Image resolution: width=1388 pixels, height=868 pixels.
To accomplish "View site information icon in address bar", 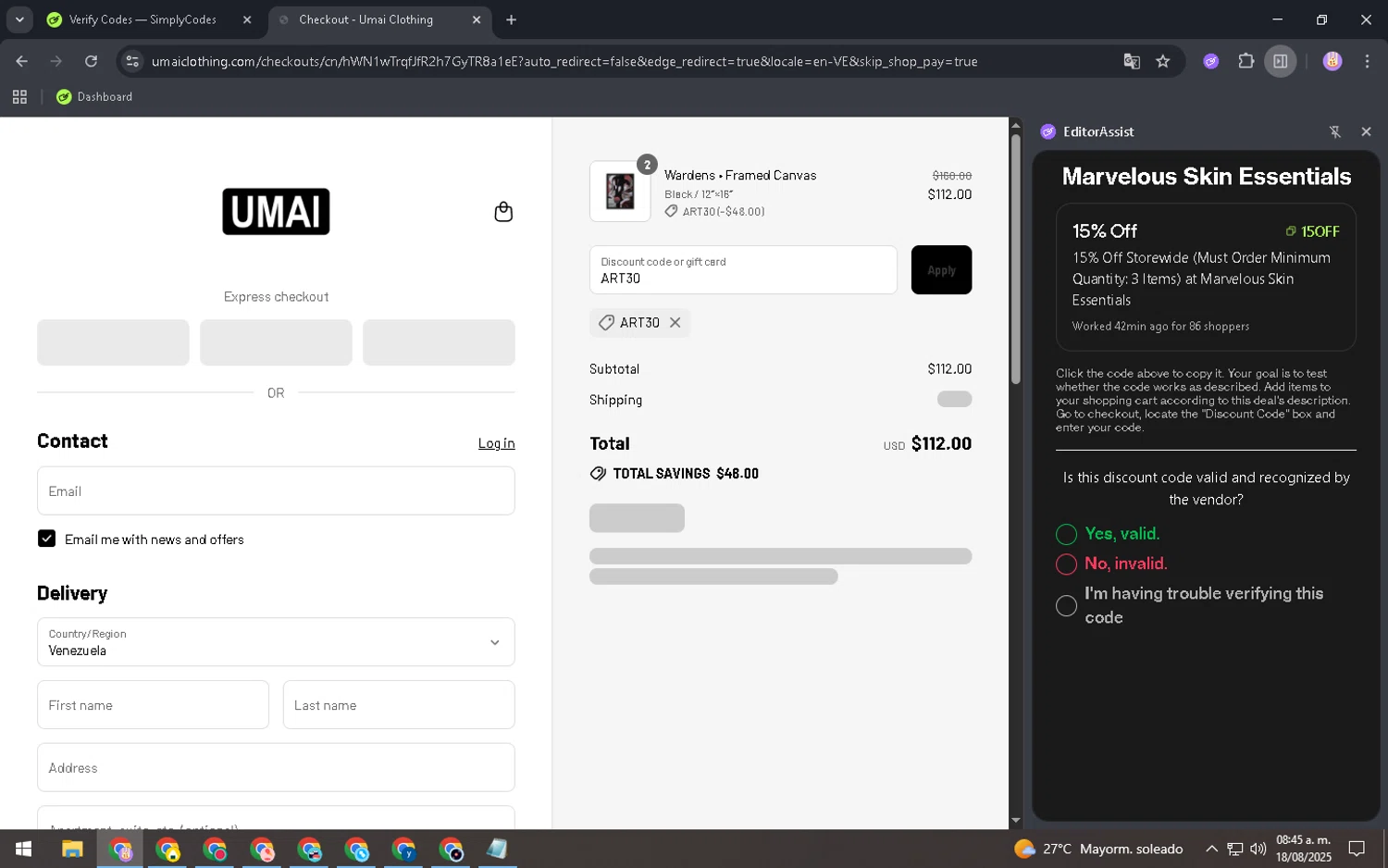I will [132, 61].
